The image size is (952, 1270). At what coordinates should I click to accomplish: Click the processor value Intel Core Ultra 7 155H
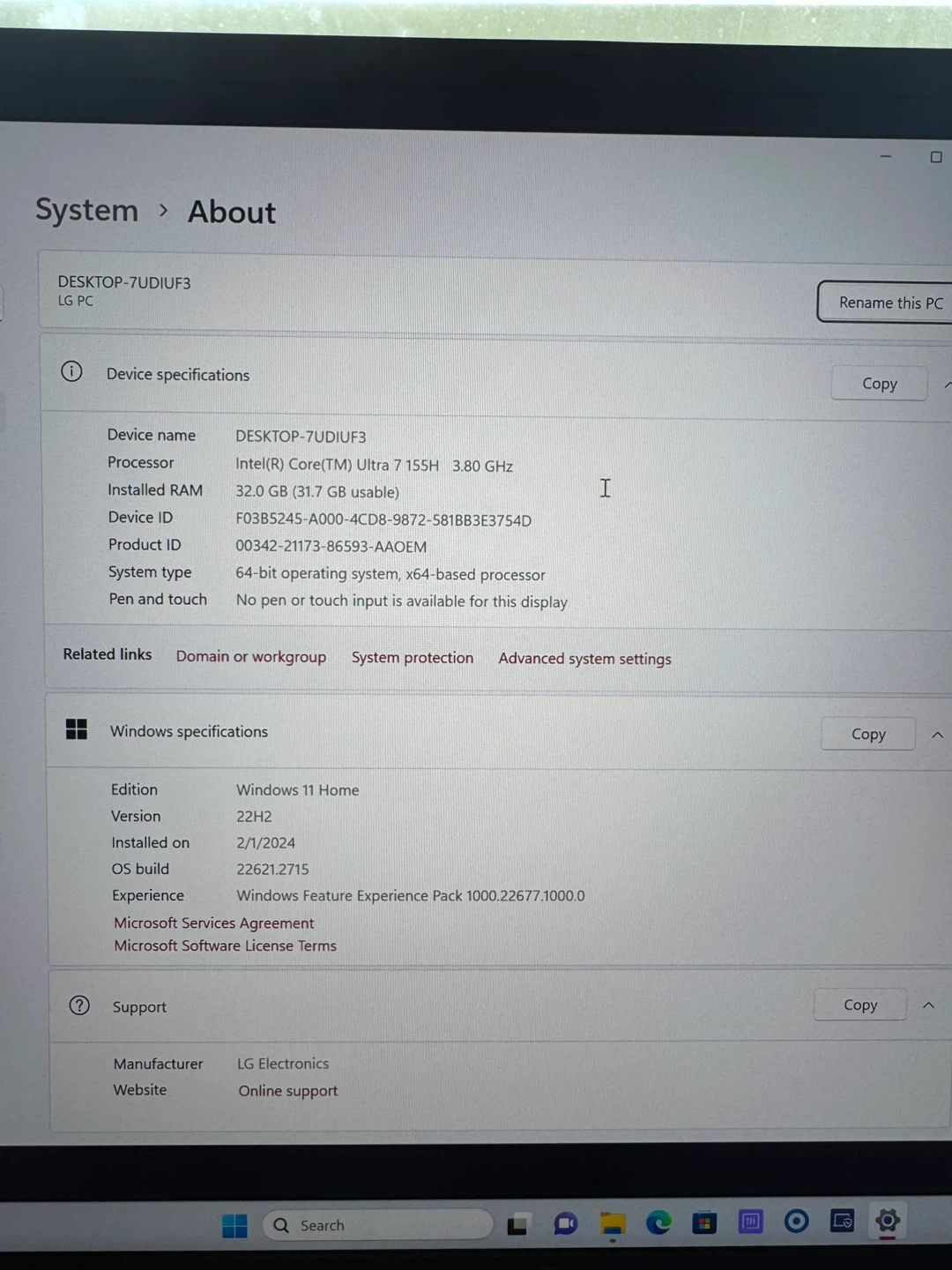[375, 465]
